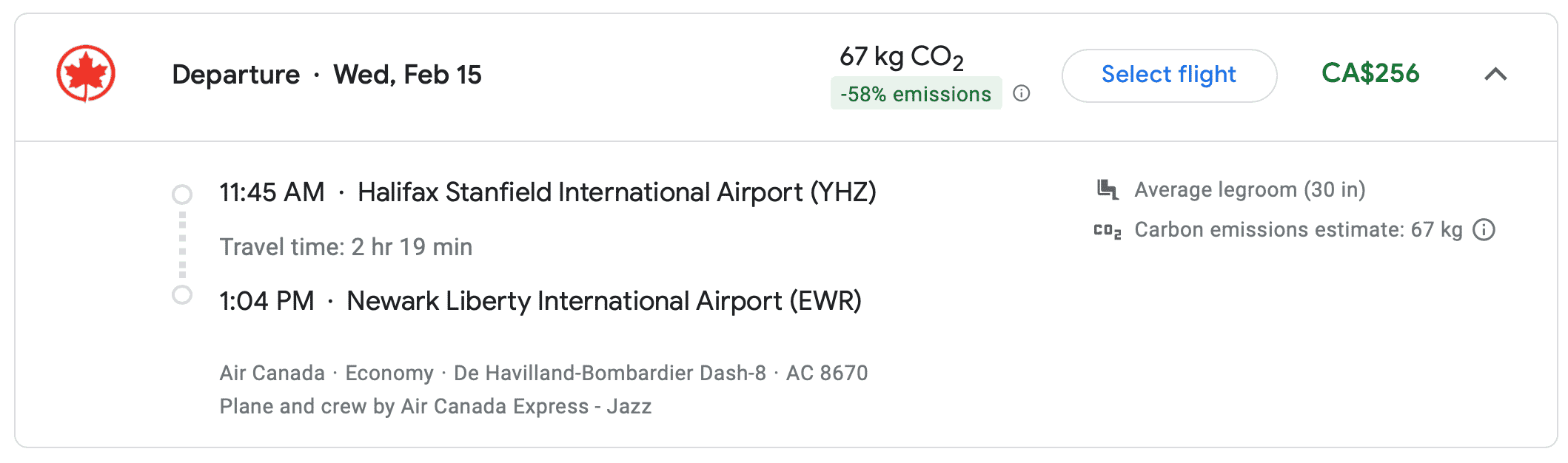Click the 67 kg CO2 header text
The width and height of the screenshot is (1568, 463).
pyautogui.click(x=901, y=56)
